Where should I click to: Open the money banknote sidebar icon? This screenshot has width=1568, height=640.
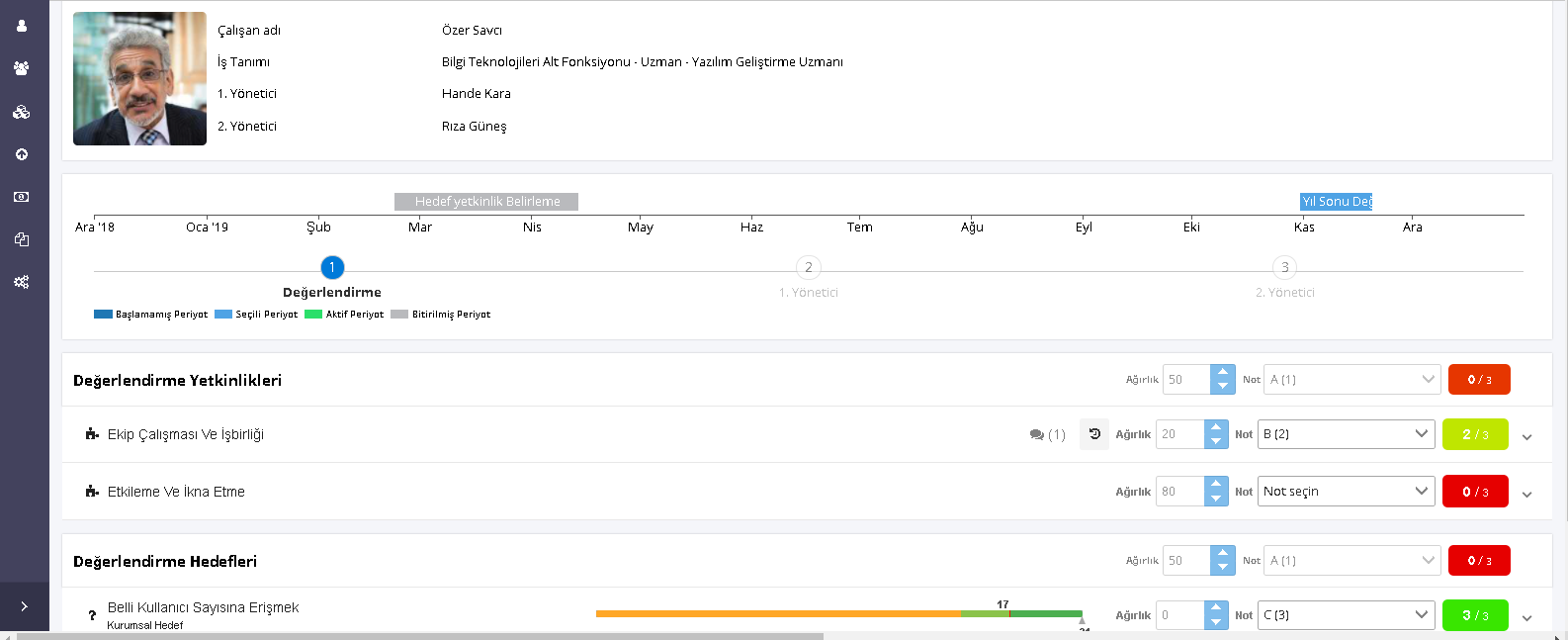(x=22, y=197)
